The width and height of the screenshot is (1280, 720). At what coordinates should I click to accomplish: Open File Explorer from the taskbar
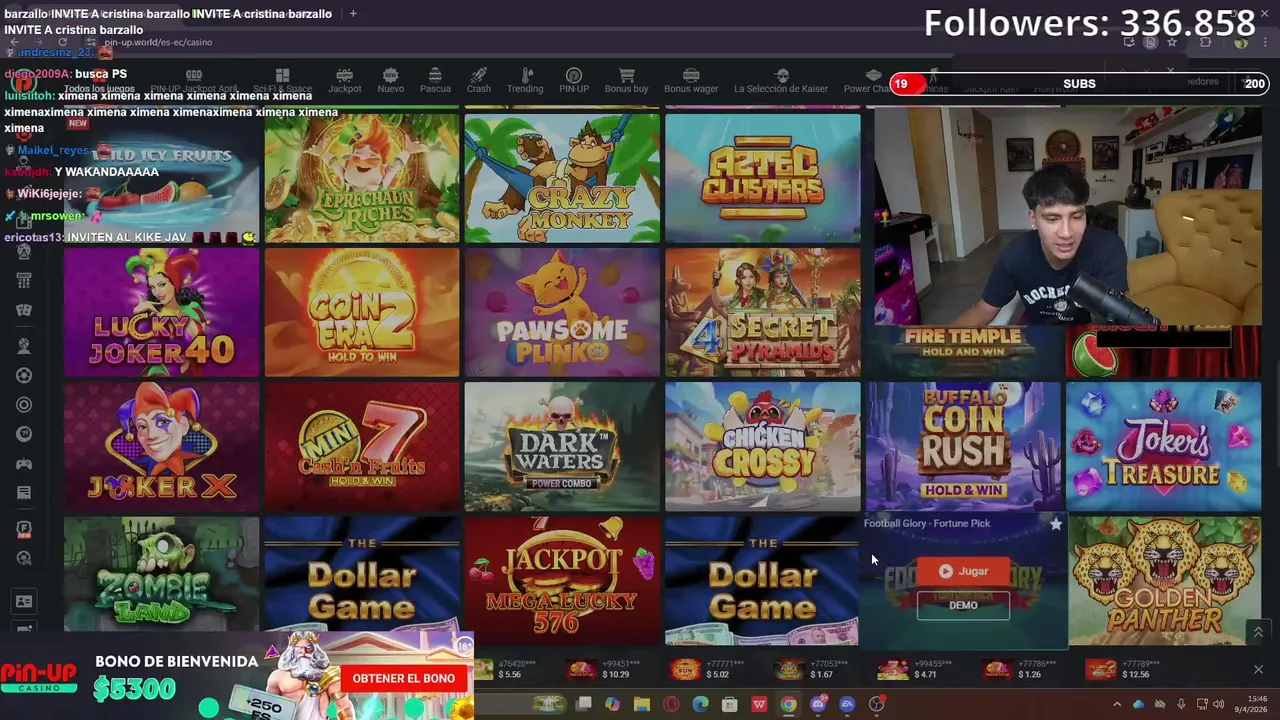(x=642, y=704)
